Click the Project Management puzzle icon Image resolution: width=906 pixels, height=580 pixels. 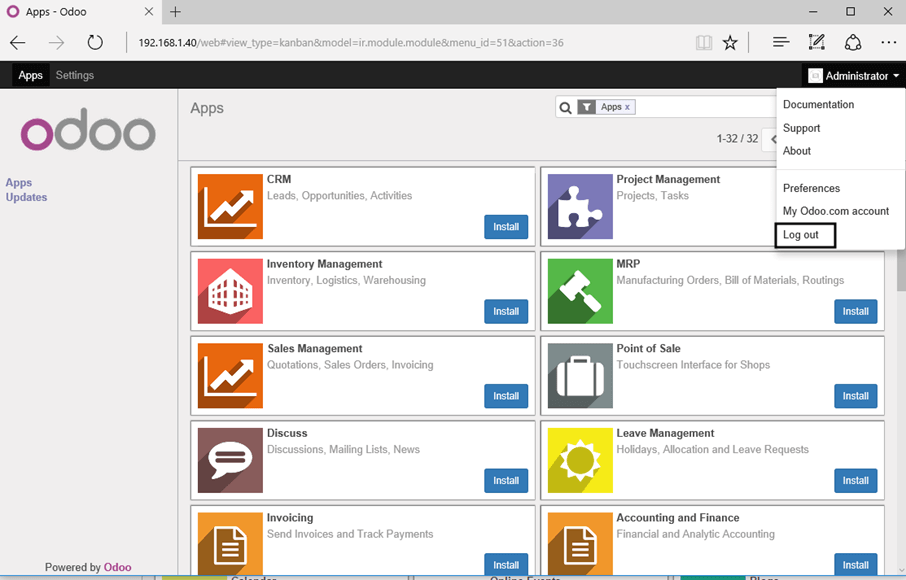[x=580, y=206]
